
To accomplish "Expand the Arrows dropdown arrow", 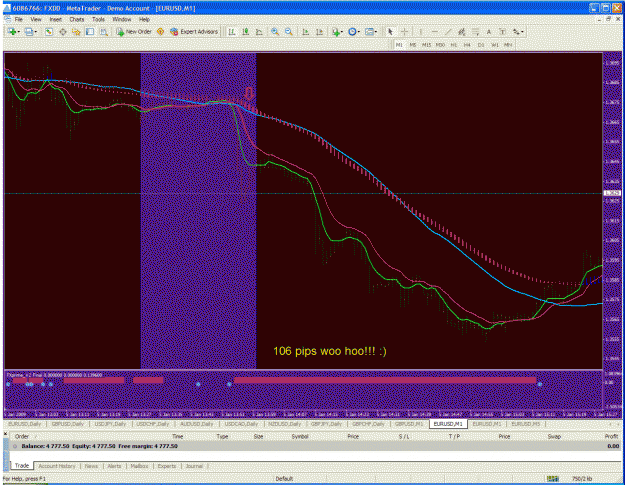I will [x=522, y=32].
